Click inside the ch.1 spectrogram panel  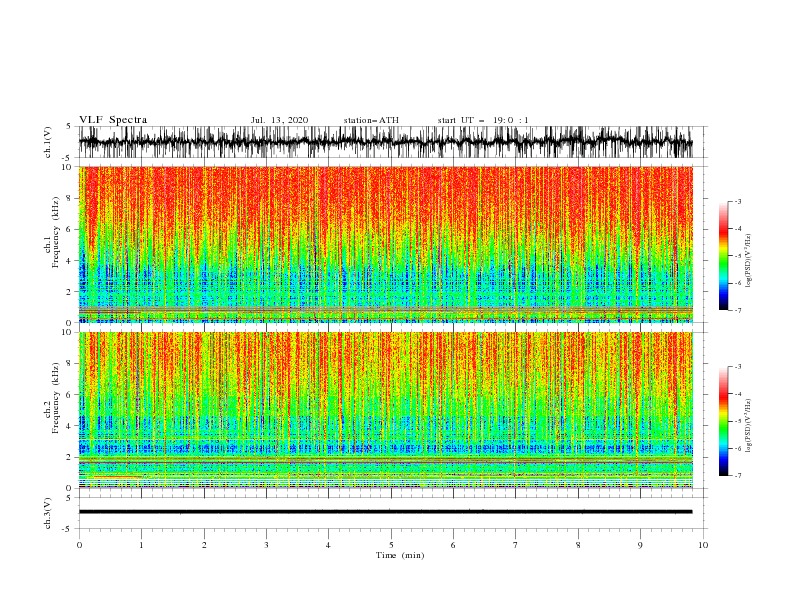[385, 244]
